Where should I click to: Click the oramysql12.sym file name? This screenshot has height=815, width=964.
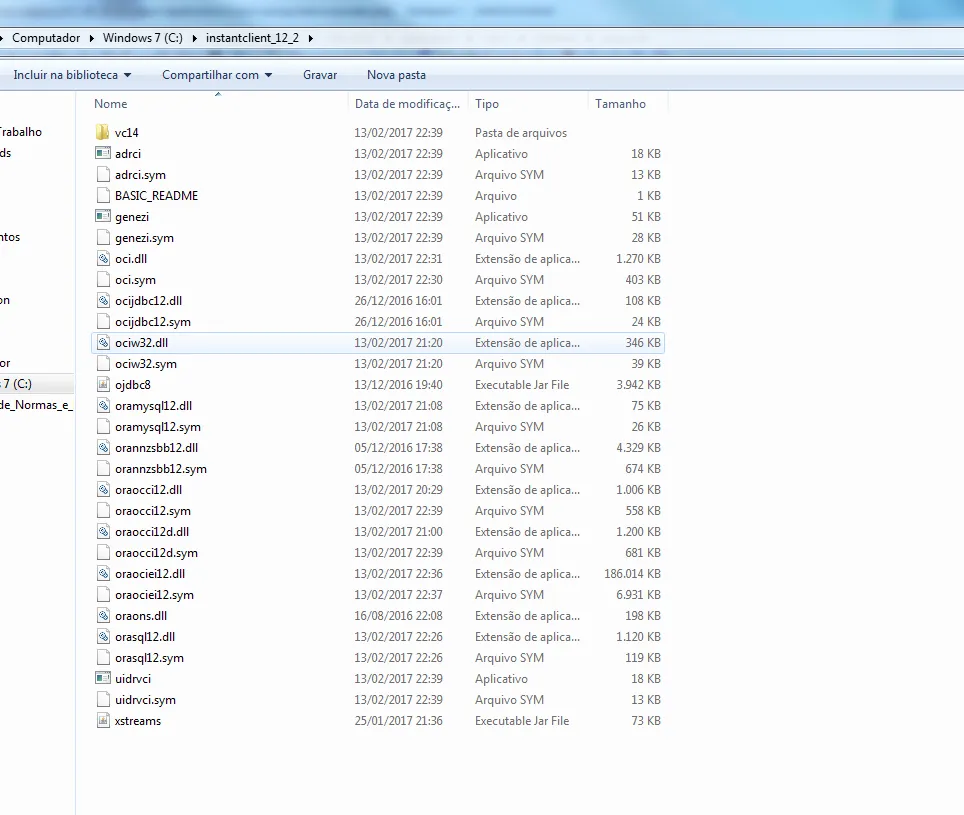(x=157, y=427)
